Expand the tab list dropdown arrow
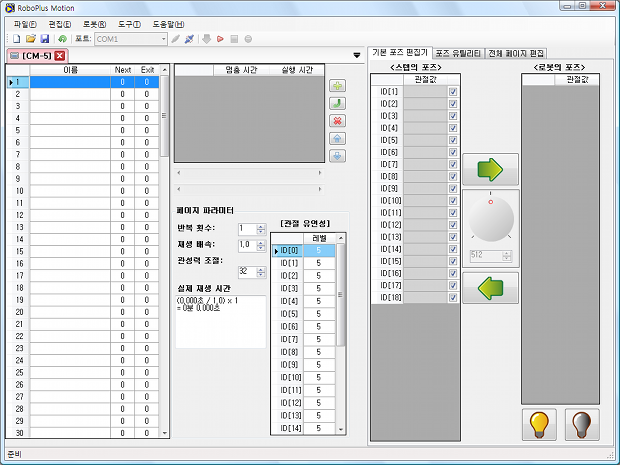Viewport: 620px width, 465px height. (x=357, y=55)
